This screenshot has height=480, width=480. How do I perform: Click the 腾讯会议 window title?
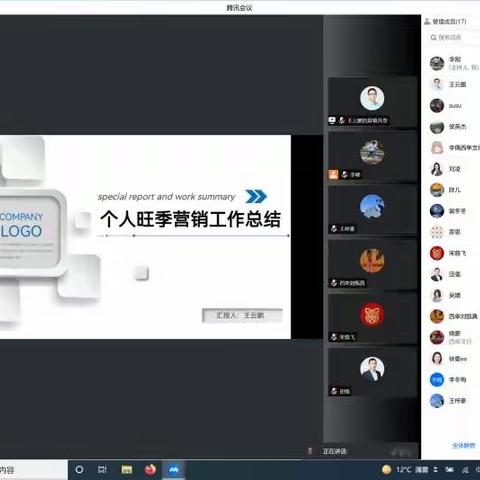point(239,8)
